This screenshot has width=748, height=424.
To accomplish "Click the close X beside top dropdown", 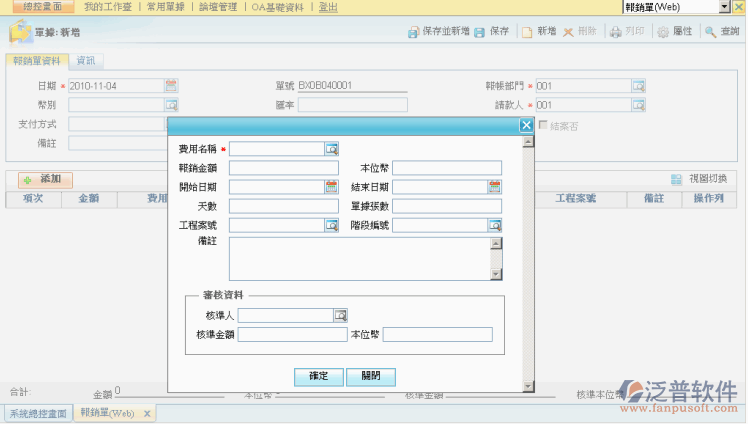I will pyautogui.click(x=738, y=7).
